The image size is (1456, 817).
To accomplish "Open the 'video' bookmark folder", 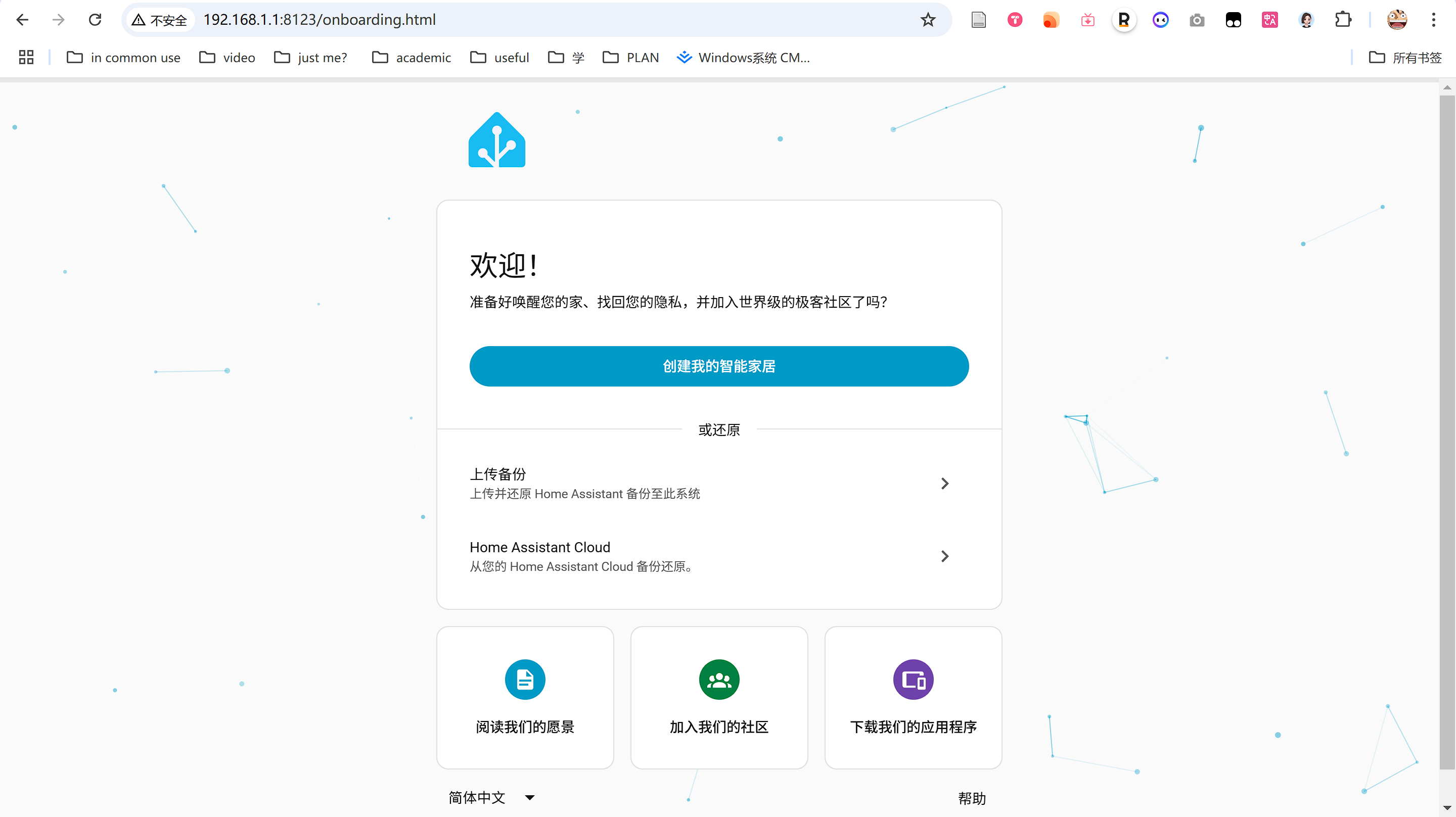I will [x=227, y=58].
